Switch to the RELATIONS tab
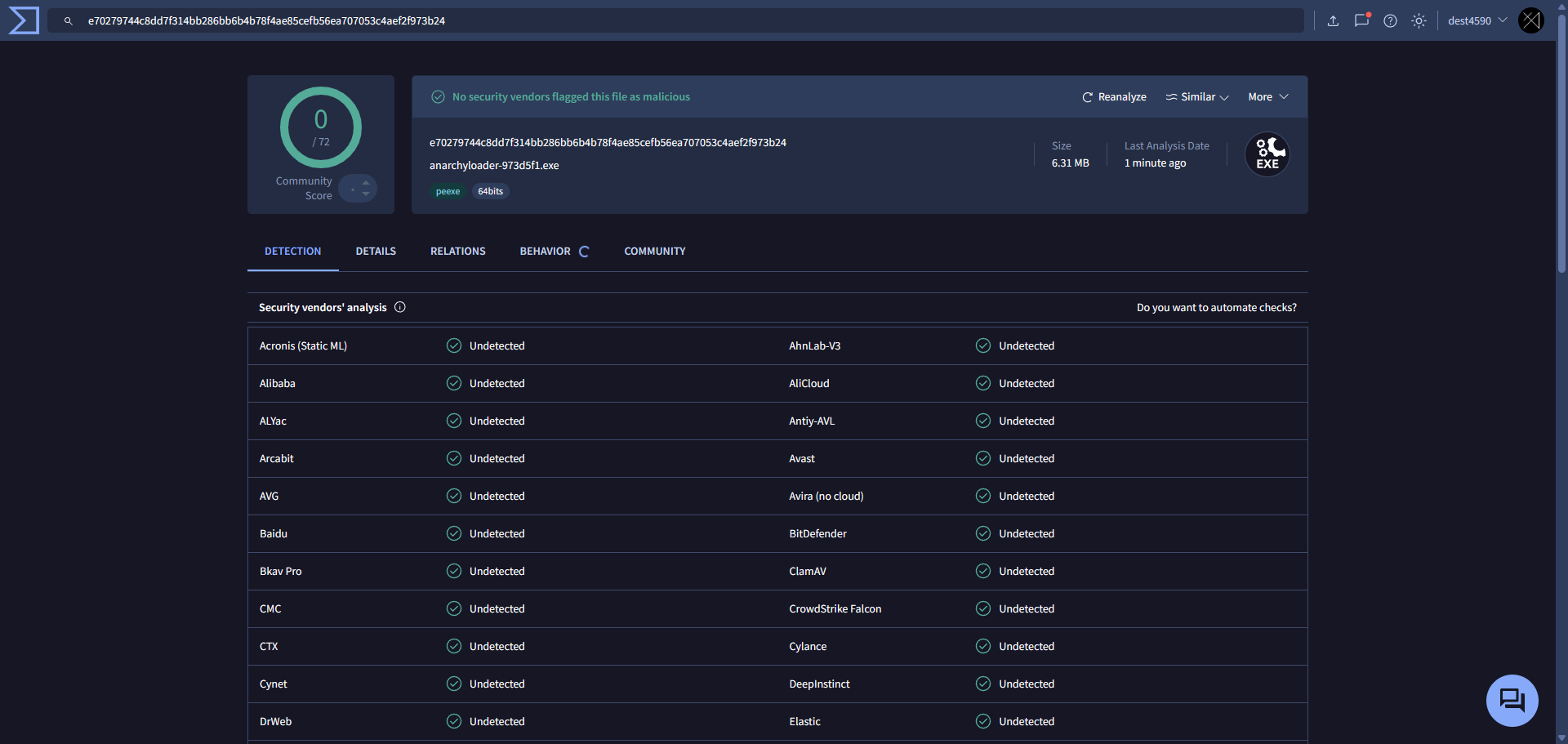Viewport: 1568px width, 744px height. 458,252
